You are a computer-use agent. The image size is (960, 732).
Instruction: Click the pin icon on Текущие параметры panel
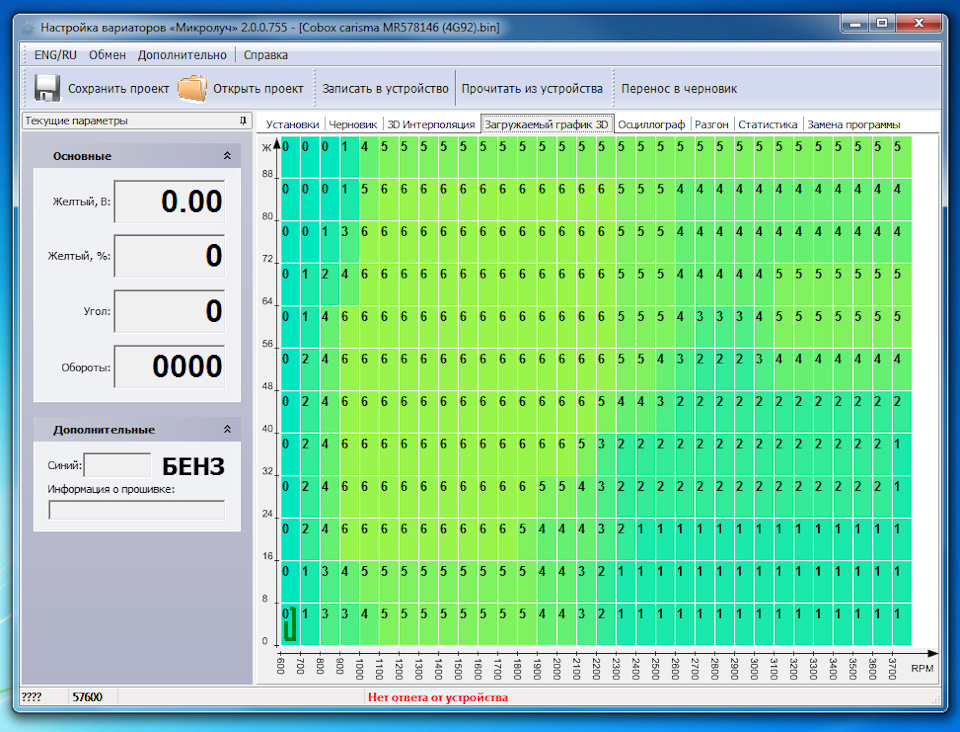pyautogui.click(x=242, y=121)
